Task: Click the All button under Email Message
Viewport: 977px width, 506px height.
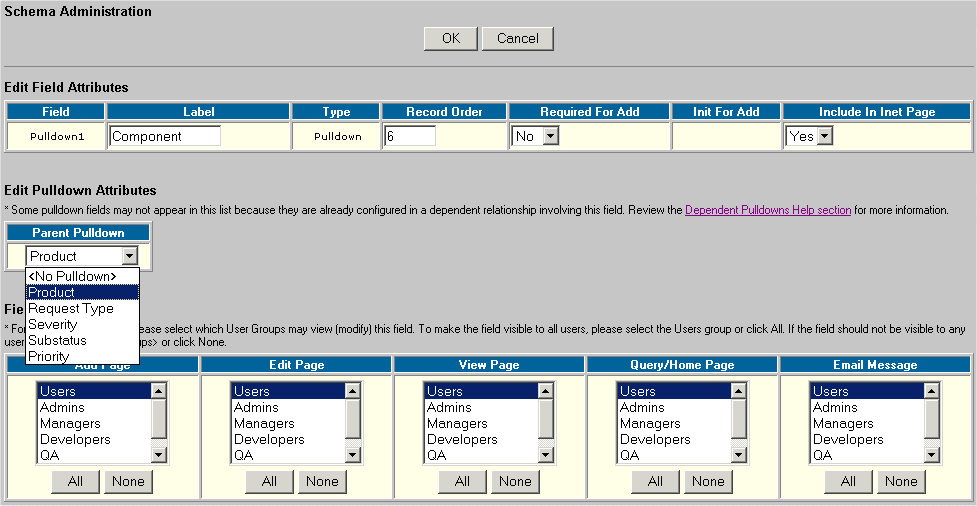Action: pos(848,481)
